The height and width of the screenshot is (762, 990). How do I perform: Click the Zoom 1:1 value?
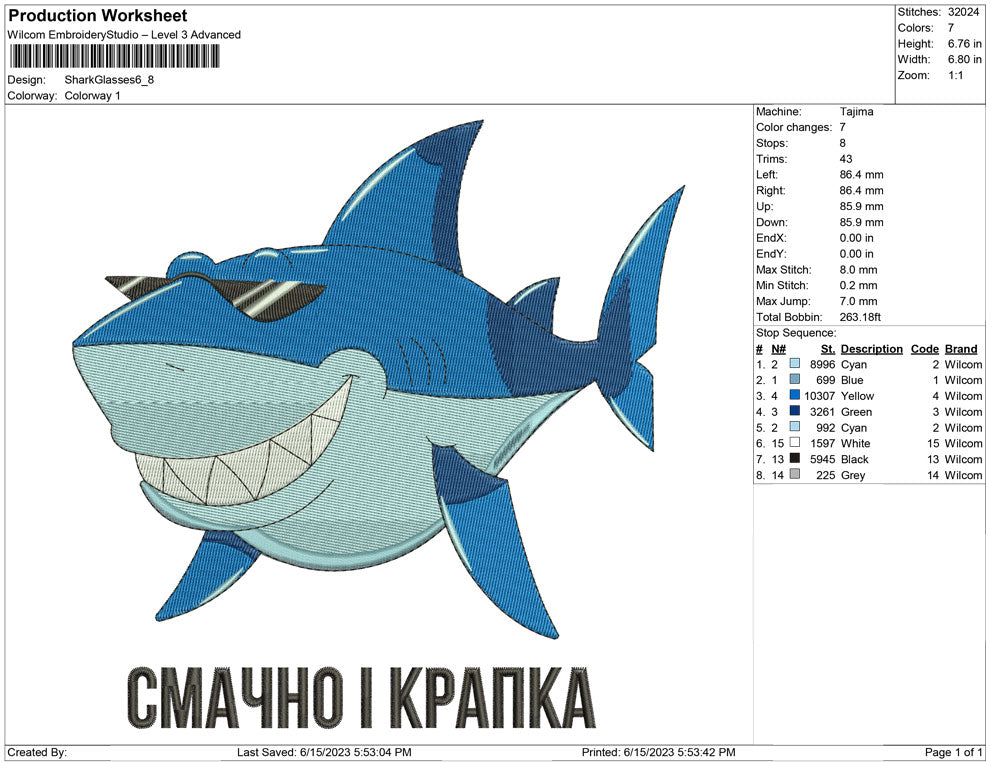click(x=955, y=76)
